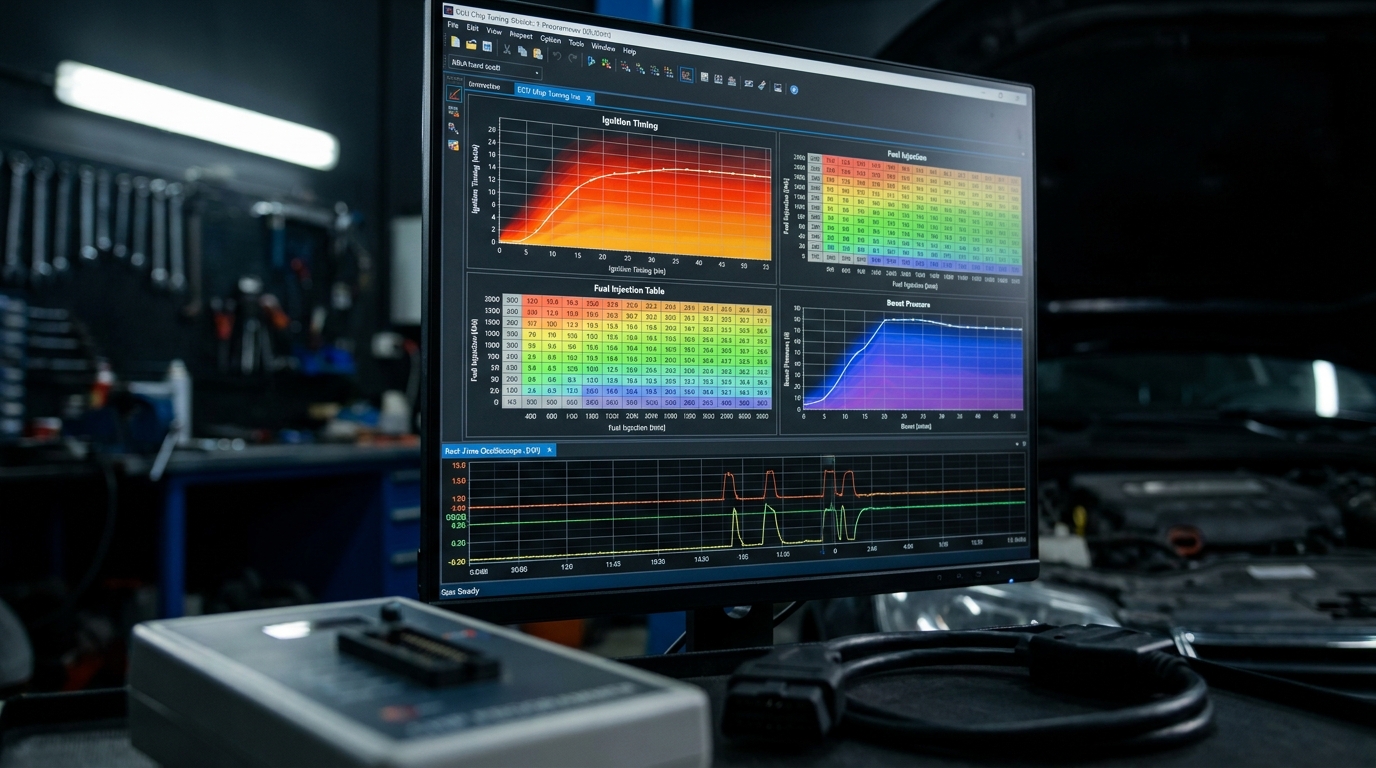Click the blue-outlined highlighted toolbar icon
1376x768 pixels.
pyautogui.click(x=687, y=74)
